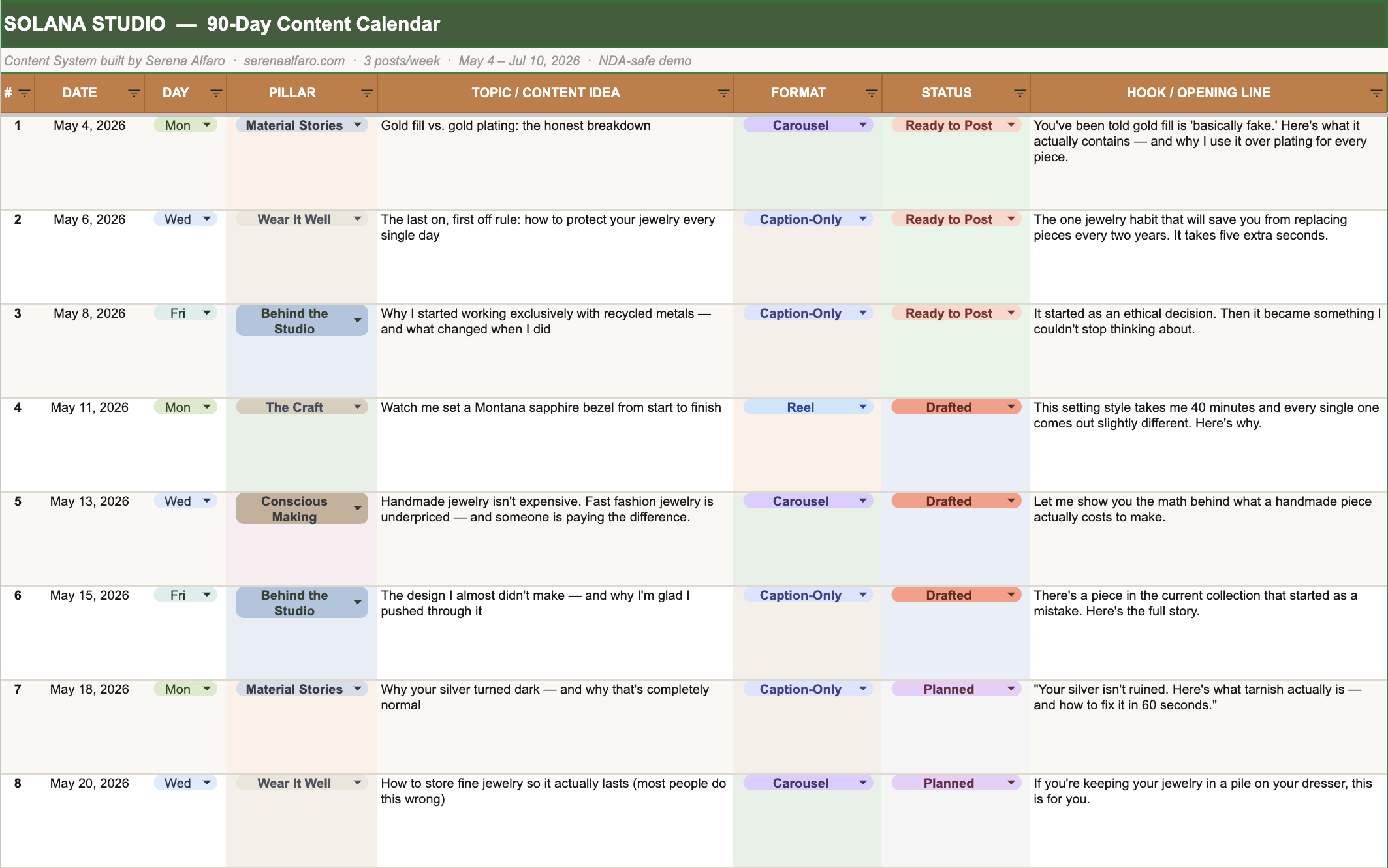Click the STATUS column filter icon
This screenshot has height=868, width=1388.
point(1020,93)
